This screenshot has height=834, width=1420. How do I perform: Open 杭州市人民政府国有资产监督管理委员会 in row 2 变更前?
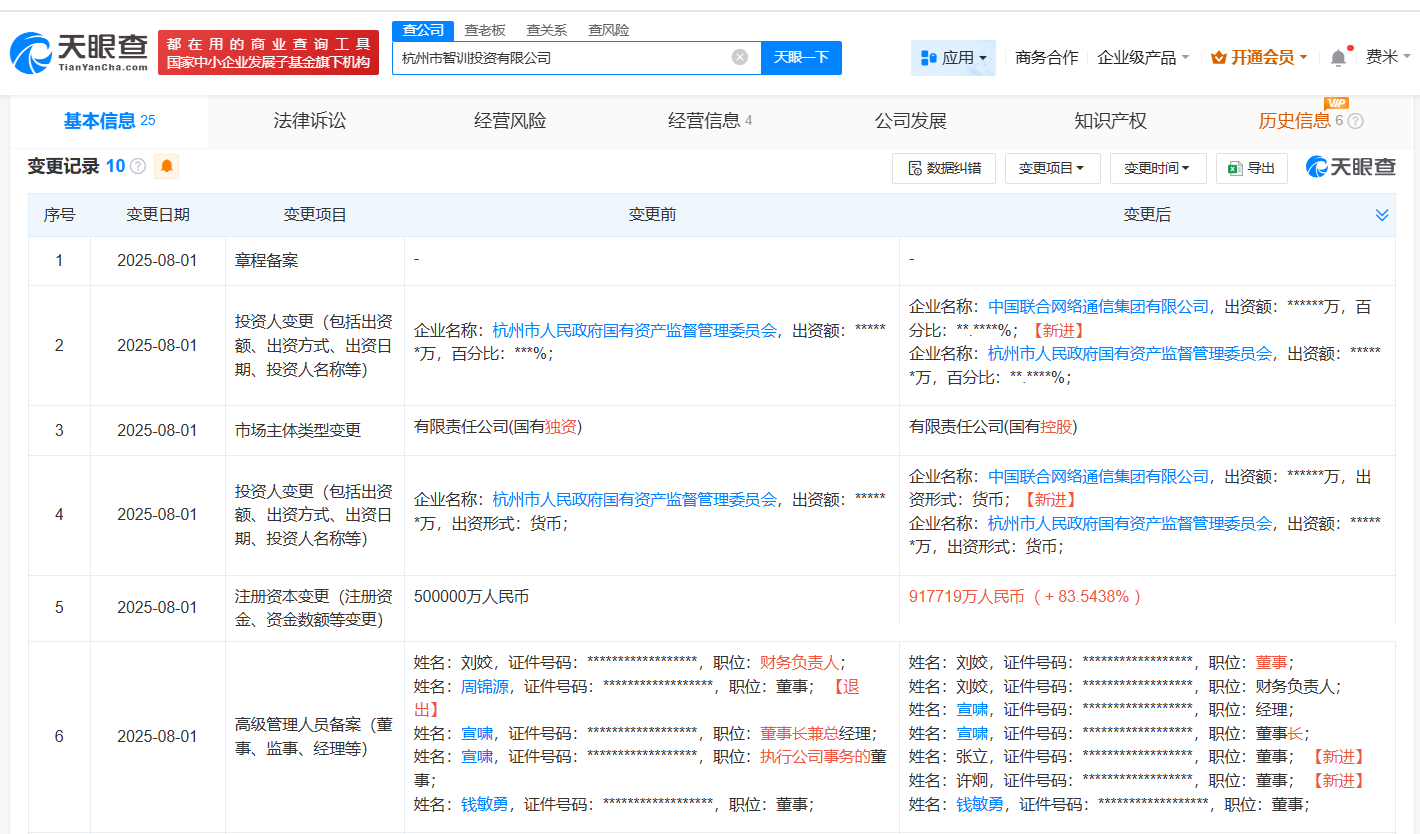coord(635,330)
